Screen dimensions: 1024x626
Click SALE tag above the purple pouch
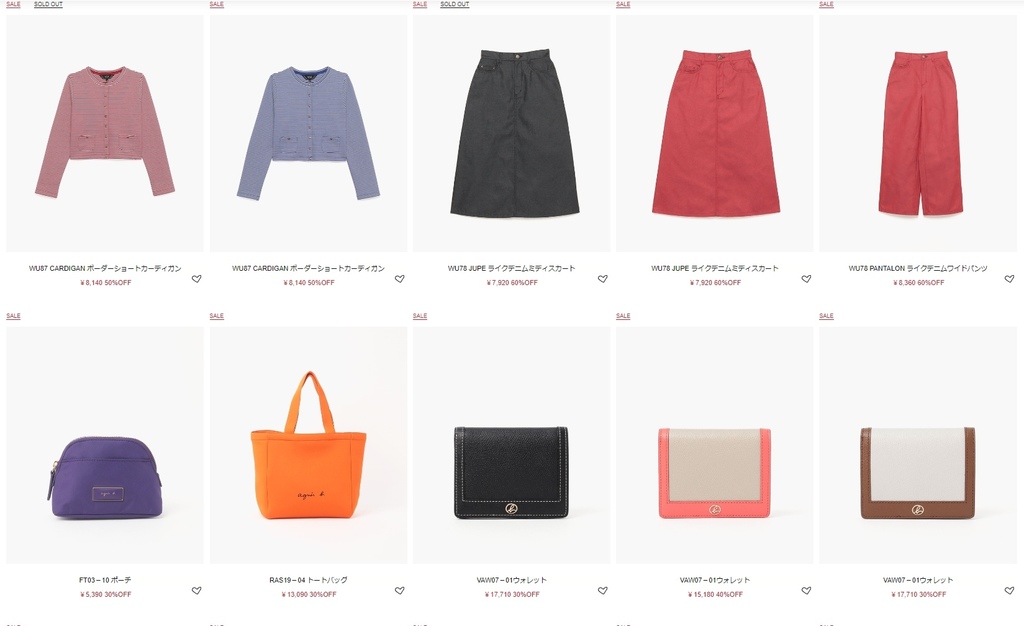pyautogui.click(x=13, y=316)
